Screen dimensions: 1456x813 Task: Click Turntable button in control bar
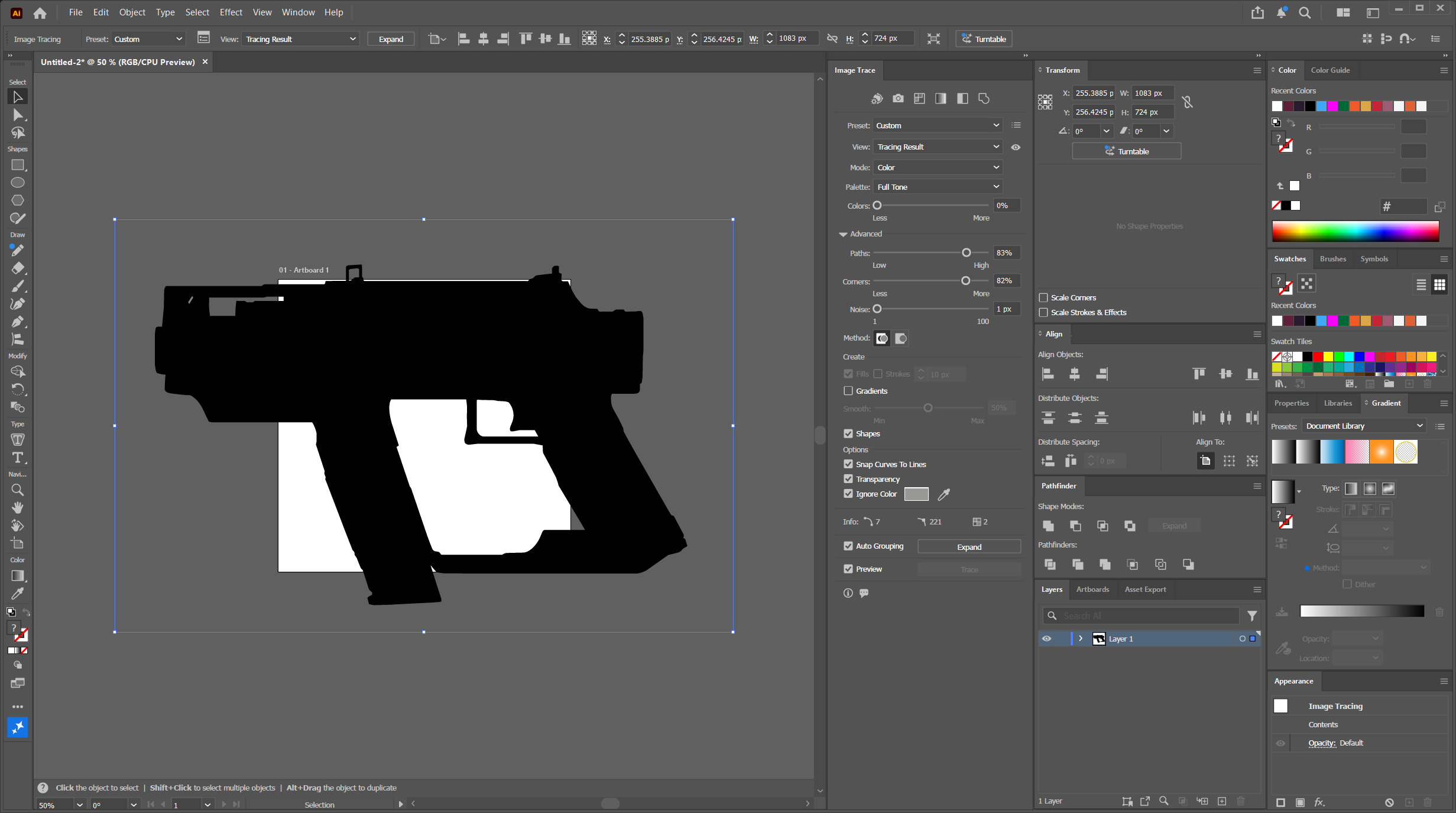tap(984, 39)
